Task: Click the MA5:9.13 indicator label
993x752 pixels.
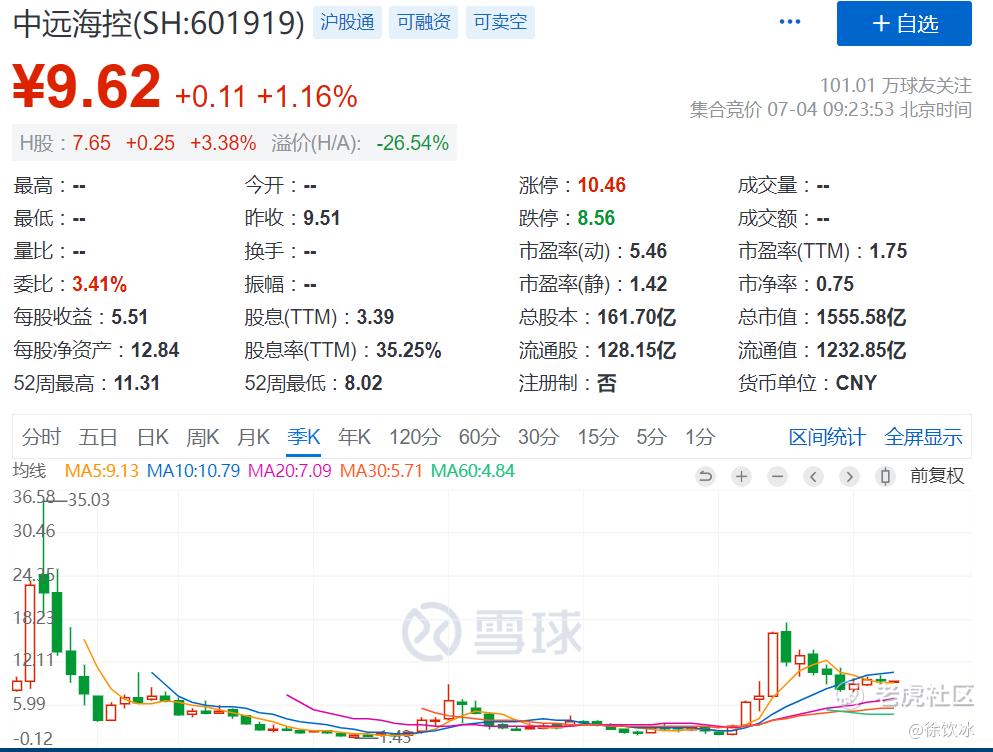Action: [x=101, y=471]
